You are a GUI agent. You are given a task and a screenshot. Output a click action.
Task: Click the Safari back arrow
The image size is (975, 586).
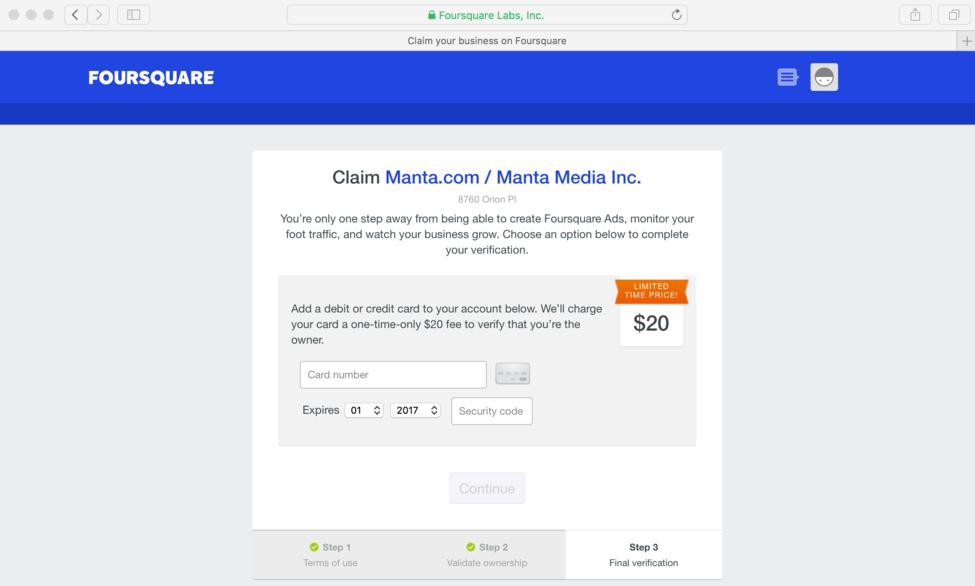click(x=75, y=14)
